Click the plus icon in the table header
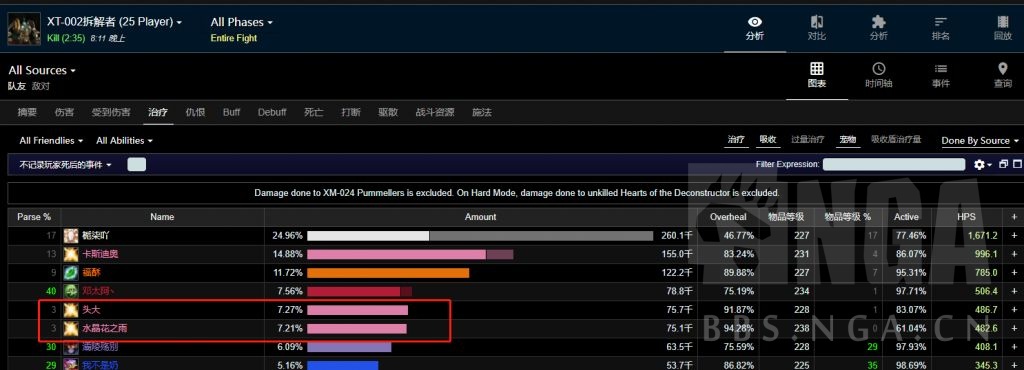 coord(1014,217)
